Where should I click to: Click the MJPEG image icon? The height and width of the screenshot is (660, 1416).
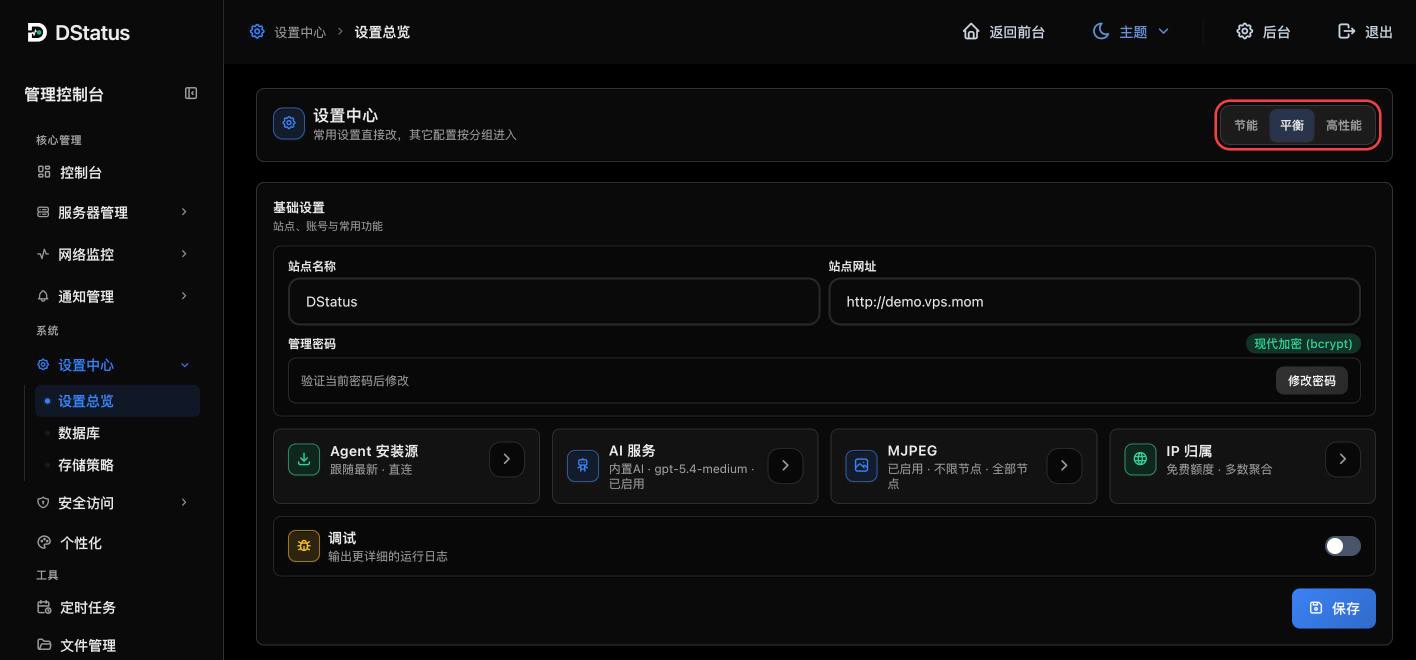click(x=862, y=465)
